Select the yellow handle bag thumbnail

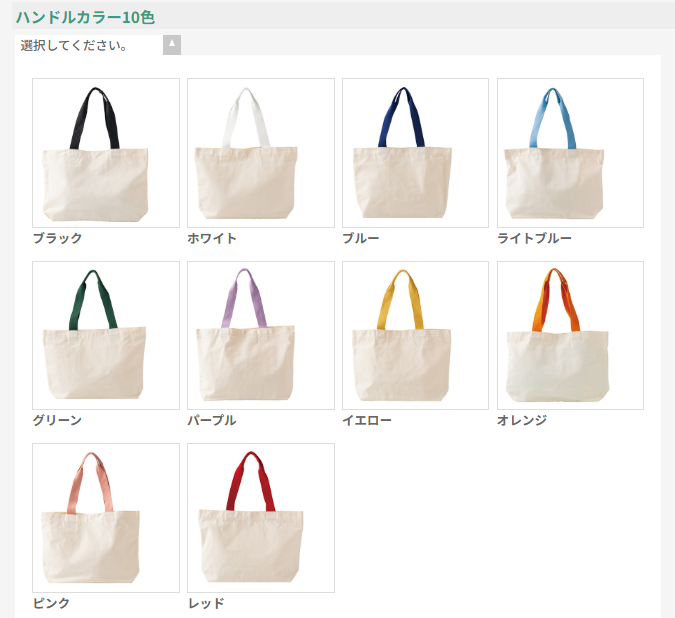(x=415, y=335)
